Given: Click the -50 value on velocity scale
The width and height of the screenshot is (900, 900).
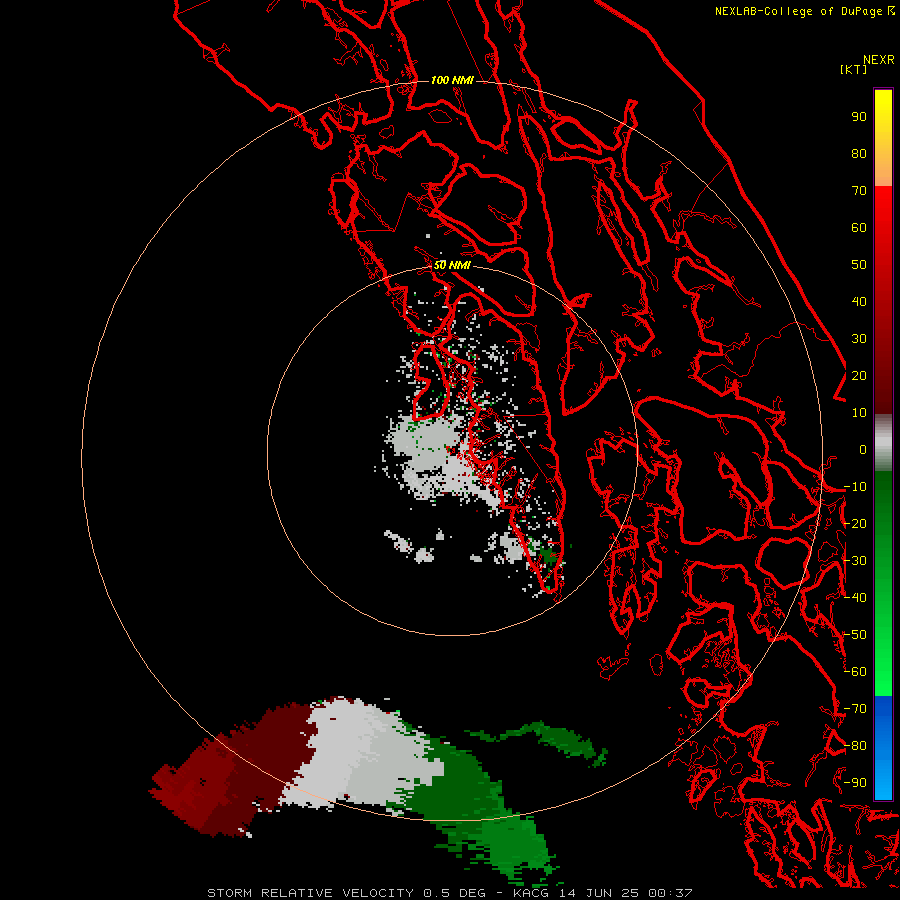Looking at the screenshot, I should pos(855,635).
